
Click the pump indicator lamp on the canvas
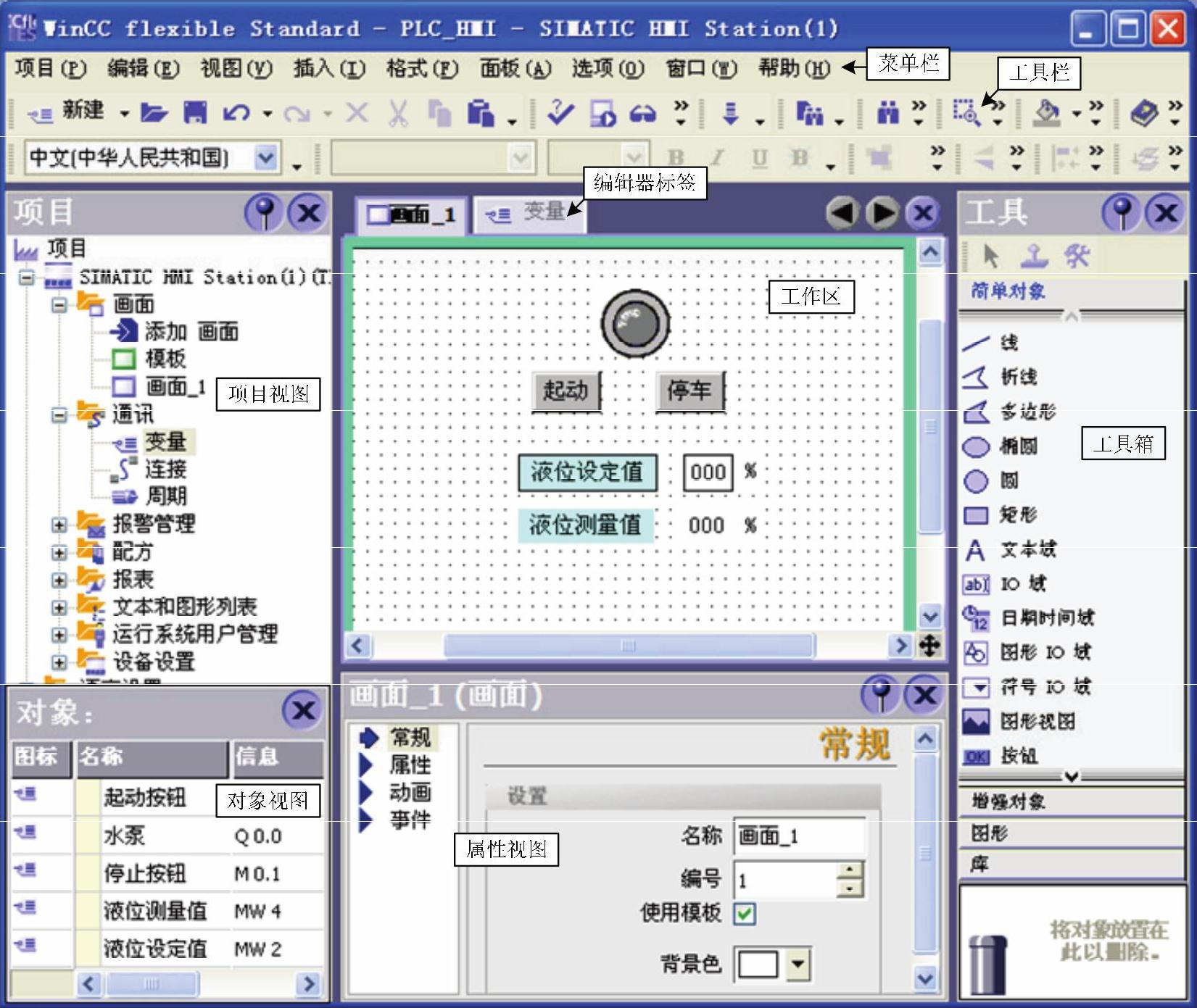tap(635, 324)
